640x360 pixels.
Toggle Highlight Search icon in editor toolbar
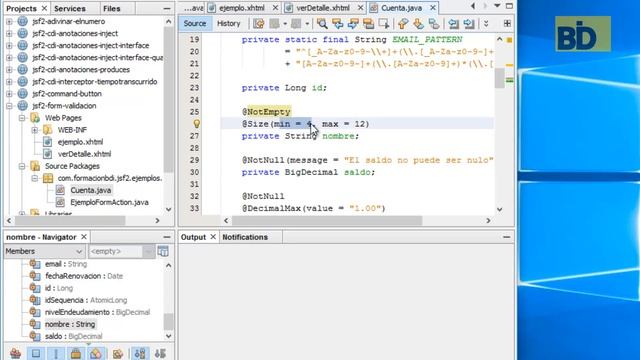(x=369, y=24)
